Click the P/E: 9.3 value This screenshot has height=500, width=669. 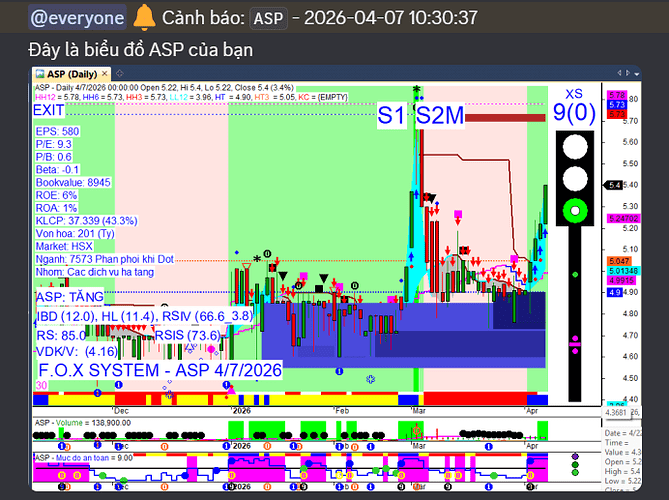coord(53,144)
